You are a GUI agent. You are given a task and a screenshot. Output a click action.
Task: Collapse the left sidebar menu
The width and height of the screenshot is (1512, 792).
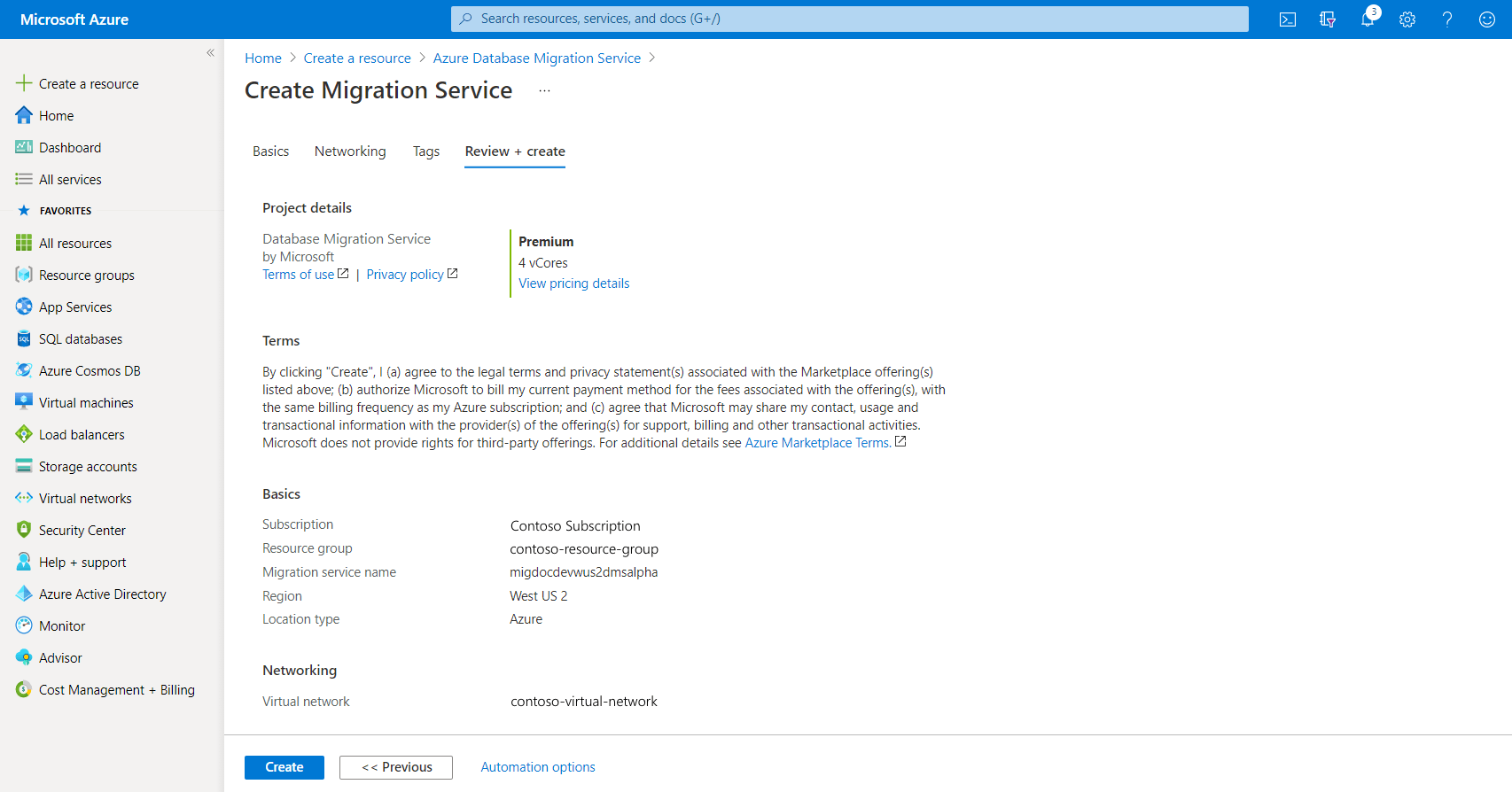(210, 53)
